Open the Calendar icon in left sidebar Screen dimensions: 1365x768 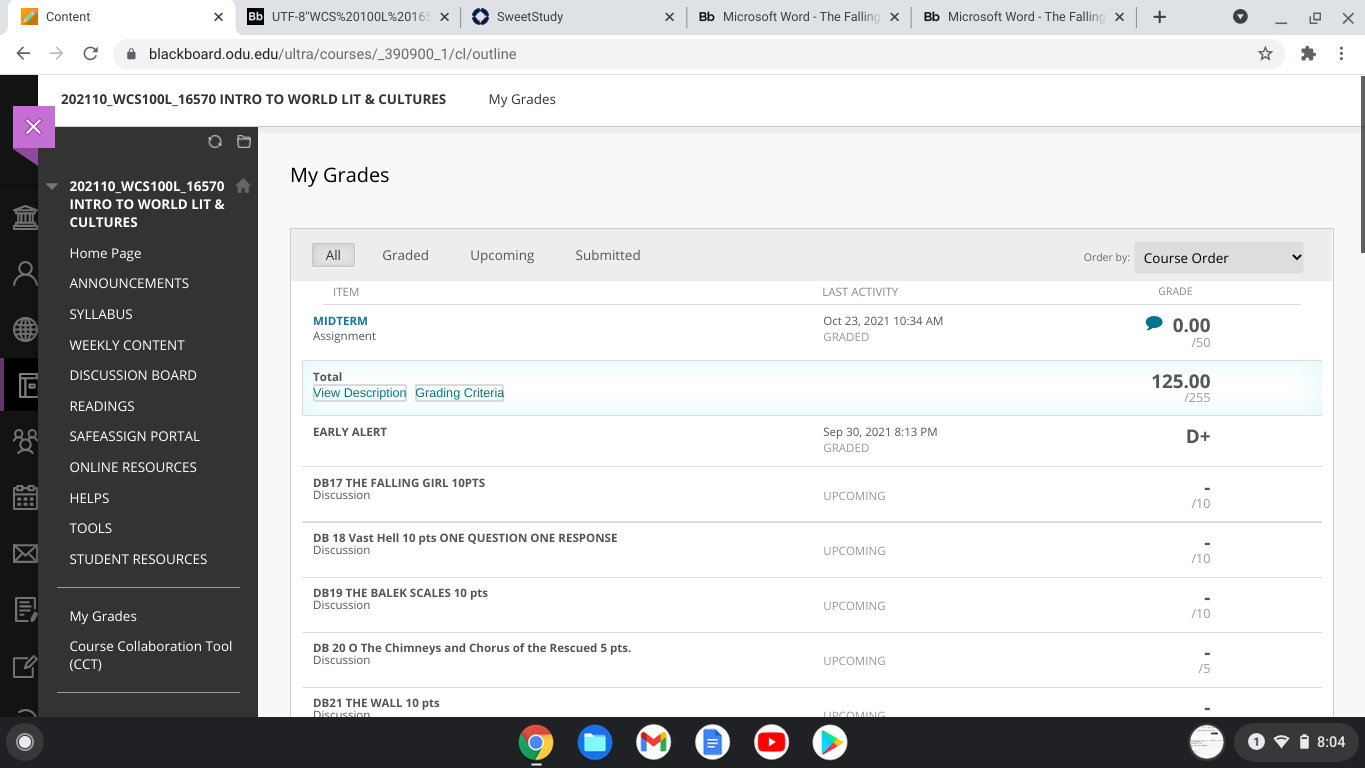pyautogui.click(x=25, y=497)
